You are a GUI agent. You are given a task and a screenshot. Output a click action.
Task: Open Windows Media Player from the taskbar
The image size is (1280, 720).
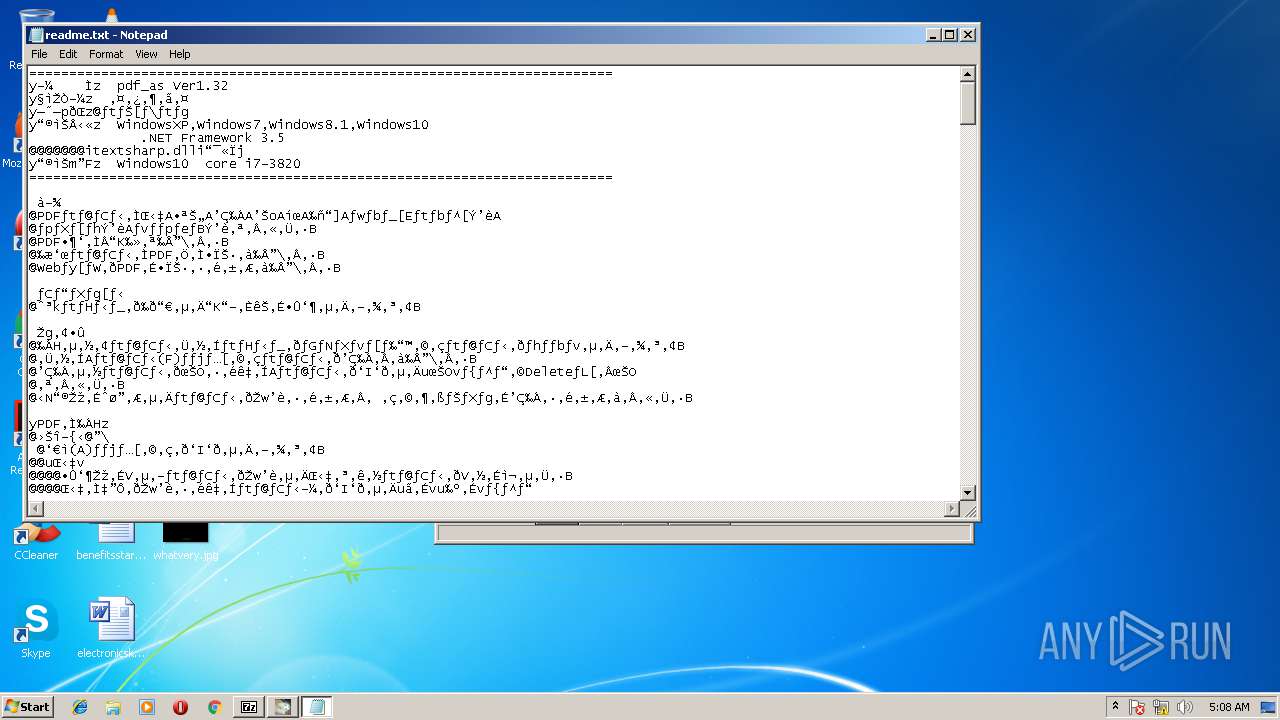tap(147, 707)
